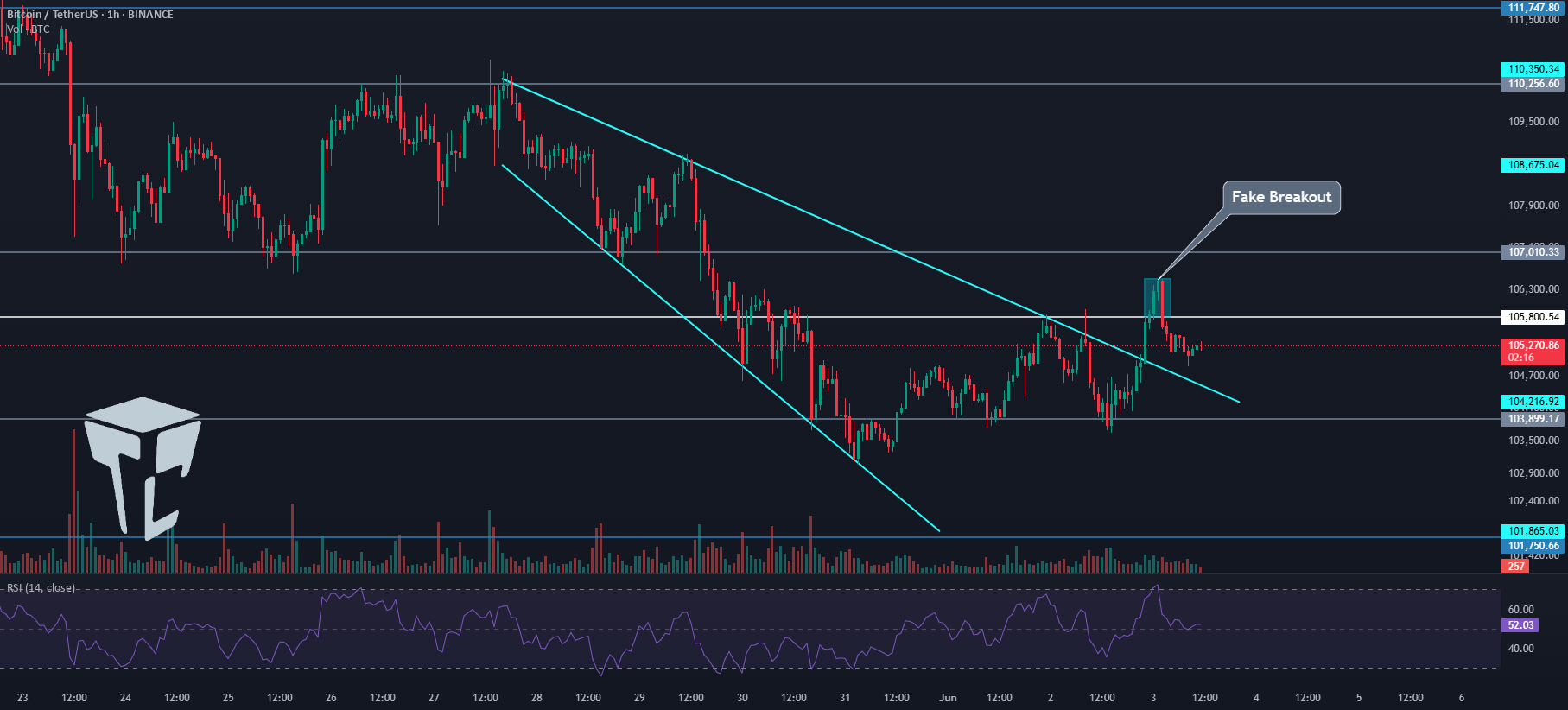Image resolution: width=1568 pixels, height=710 pixels.
Task: Click the highlighted fake breakout candle box
Action: [x=1158, y=299]
